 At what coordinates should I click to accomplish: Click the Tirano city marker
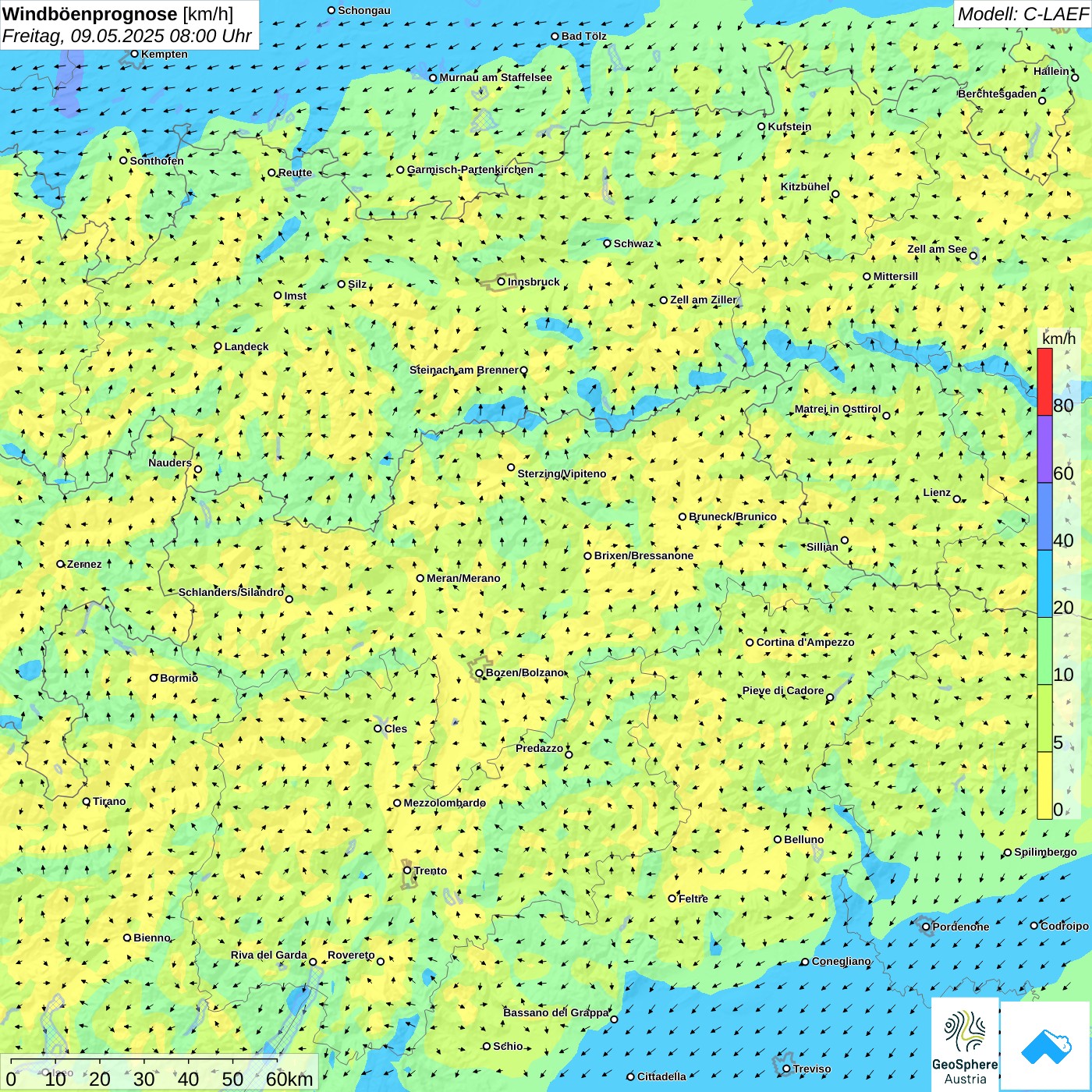(87, 801)
